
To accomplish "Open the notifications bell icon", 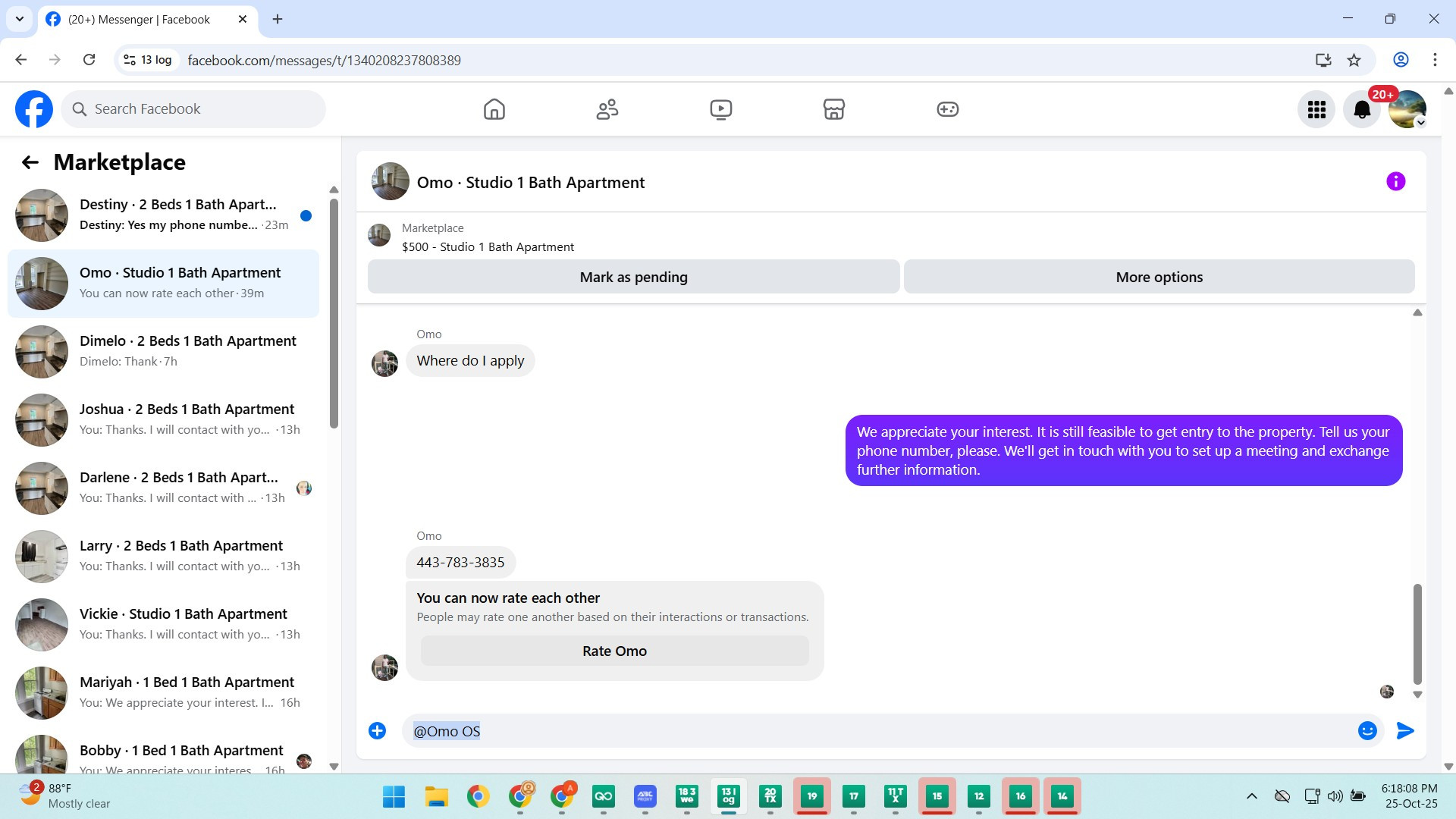I will click(1362, 110).
